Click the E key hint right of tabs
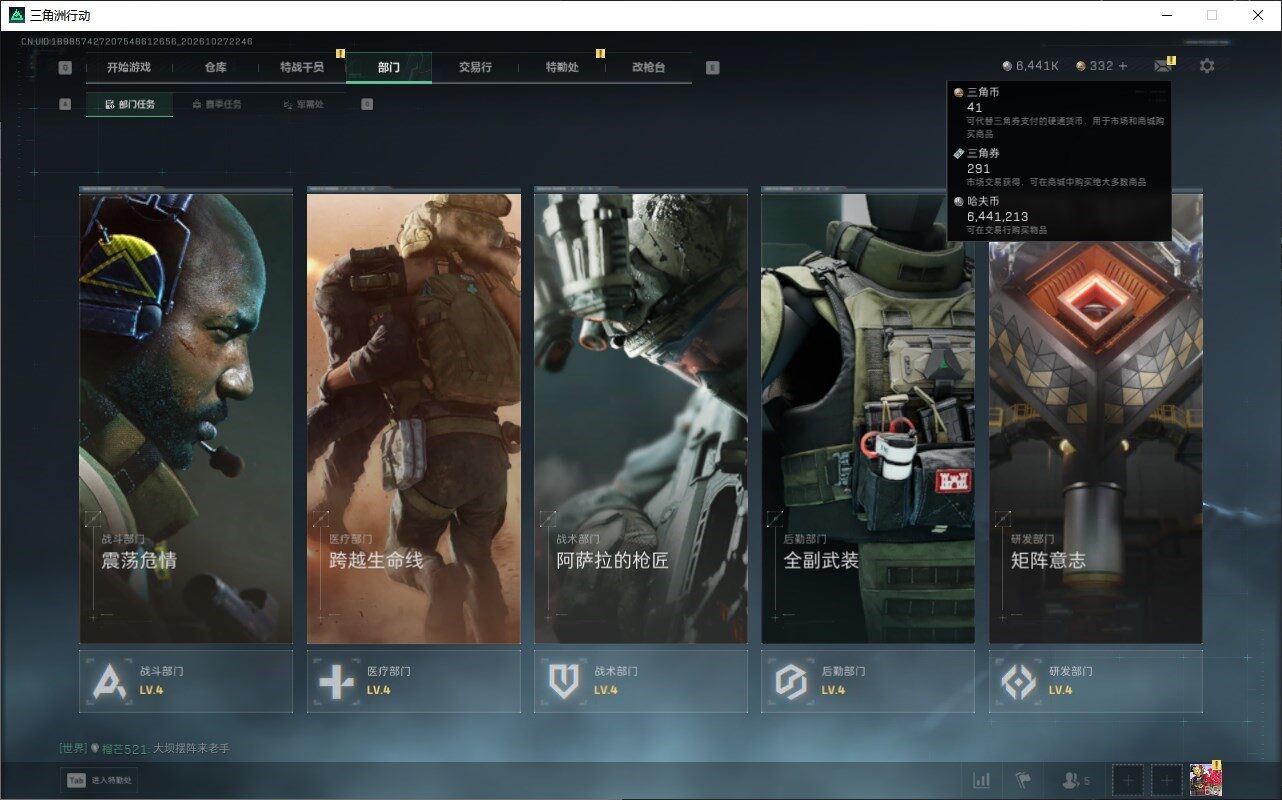Screen dimensions: 1282x800 [x=712, y=68]
